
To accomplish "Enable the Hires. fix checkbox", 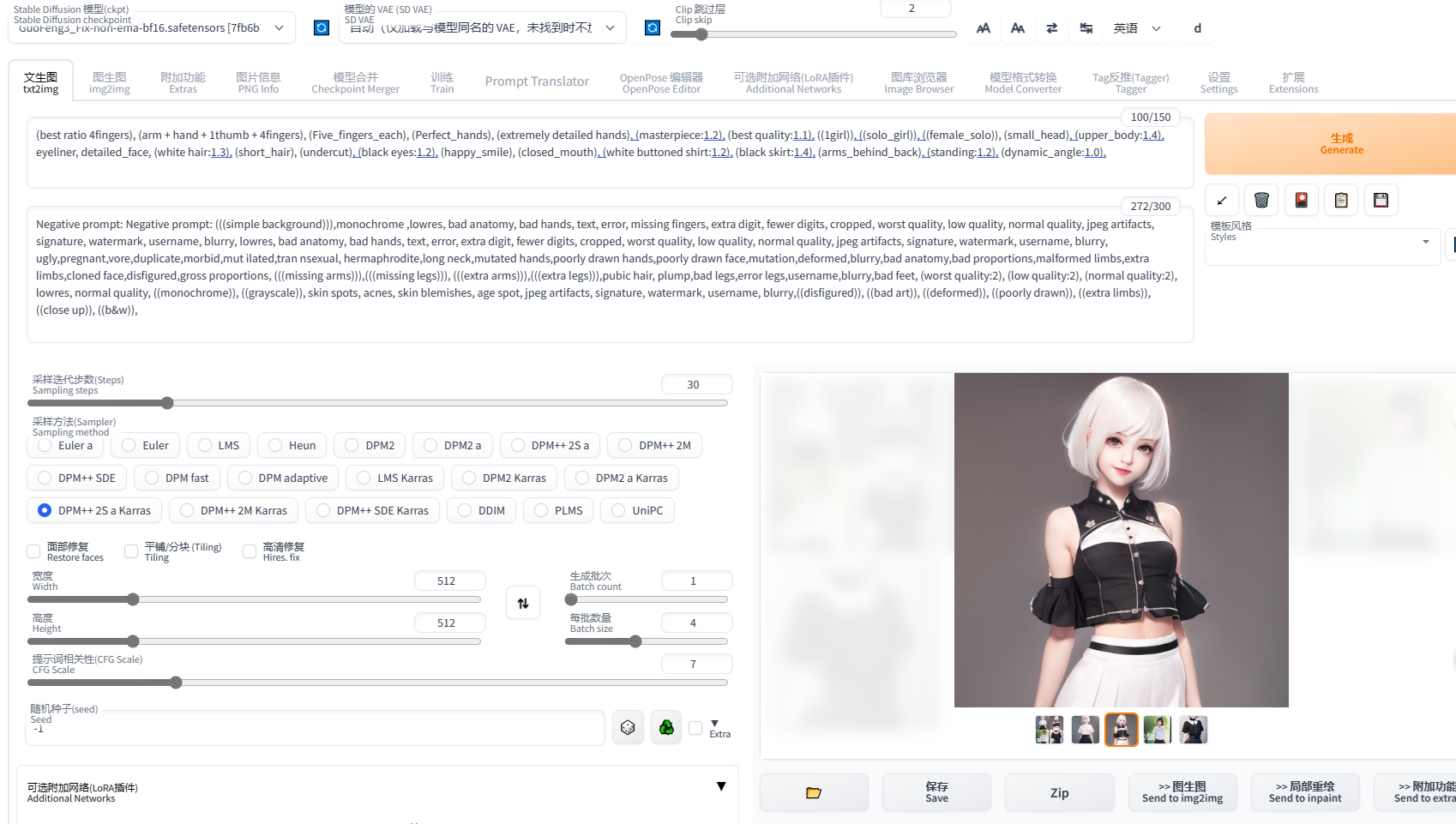I will (250, 551).
